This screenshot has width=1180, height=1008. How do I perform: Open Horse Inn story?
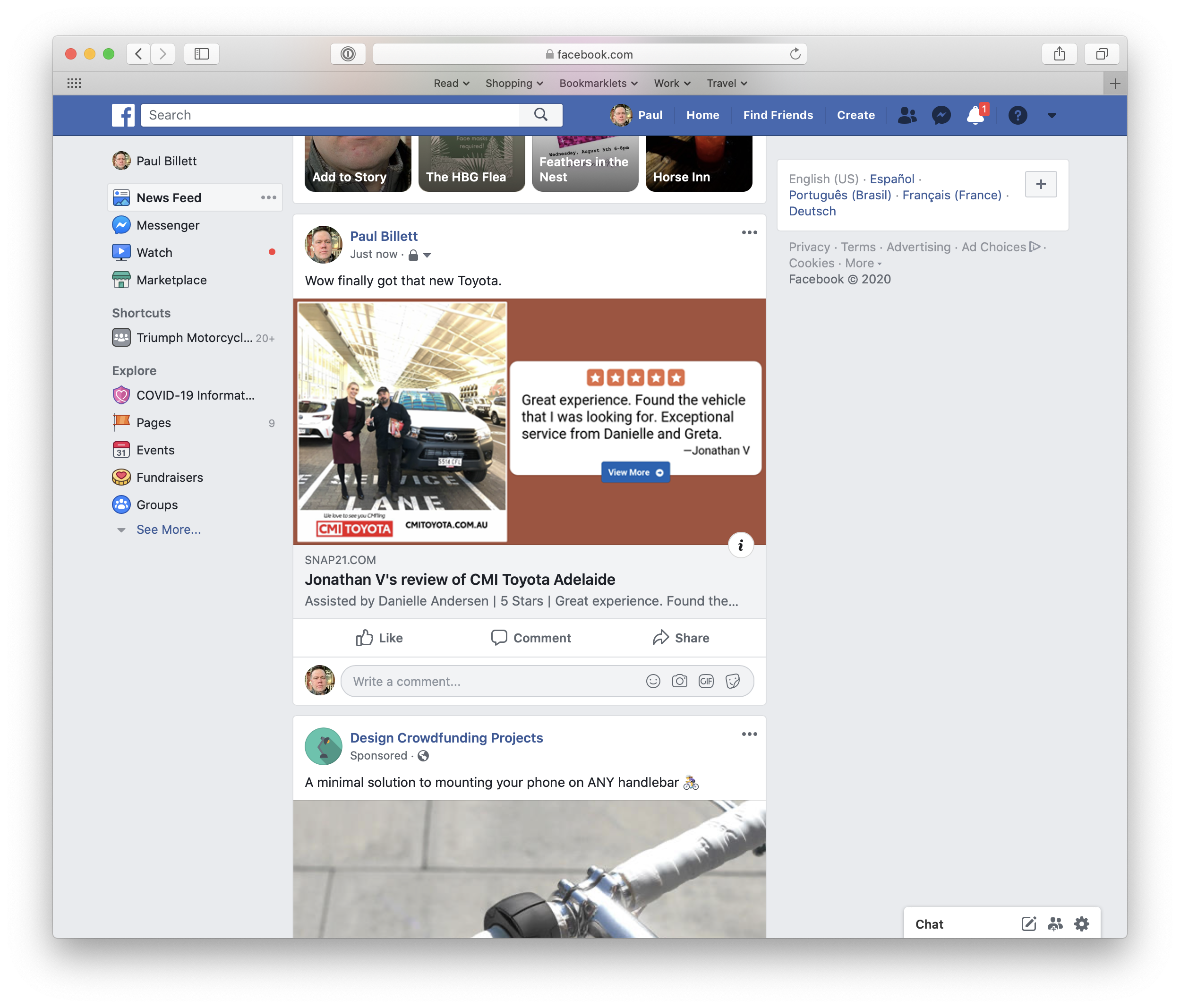coord(699,164)
